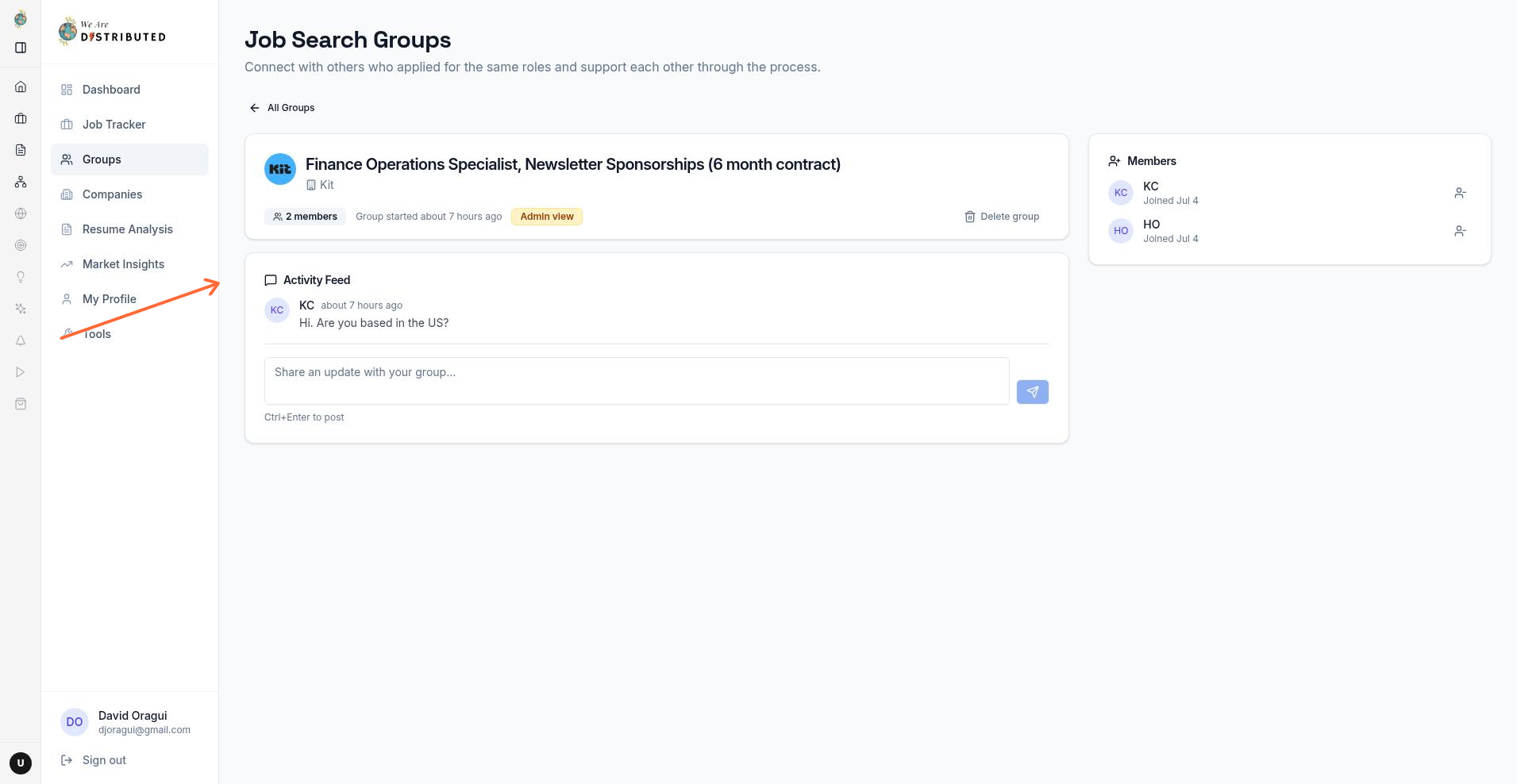Click the target icon in the icon strip
This screenshot has width=1517, height=784.
(21, 245)
